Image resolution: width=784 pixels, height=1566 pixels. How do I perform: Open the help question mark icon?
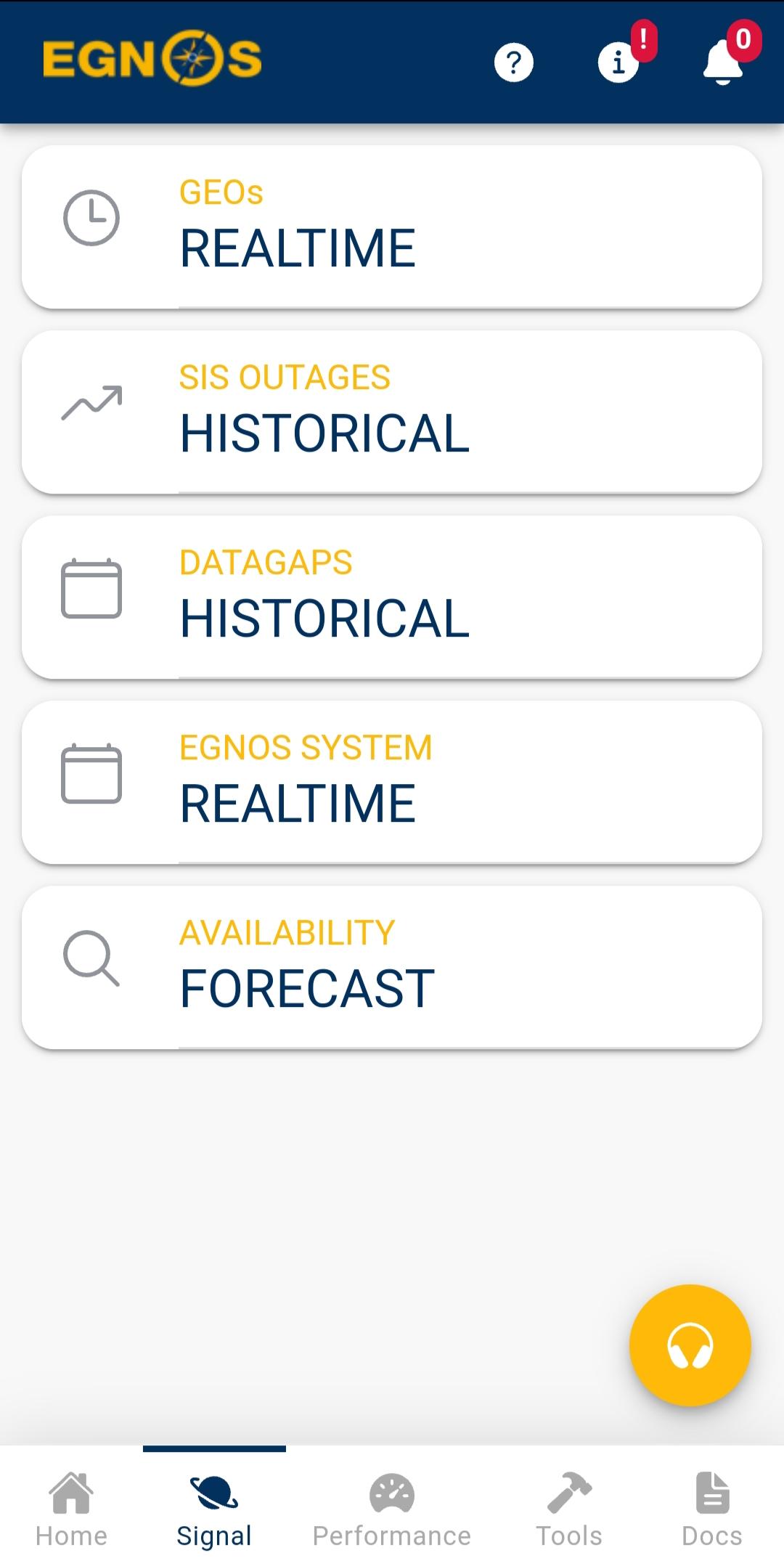(514, 62)
